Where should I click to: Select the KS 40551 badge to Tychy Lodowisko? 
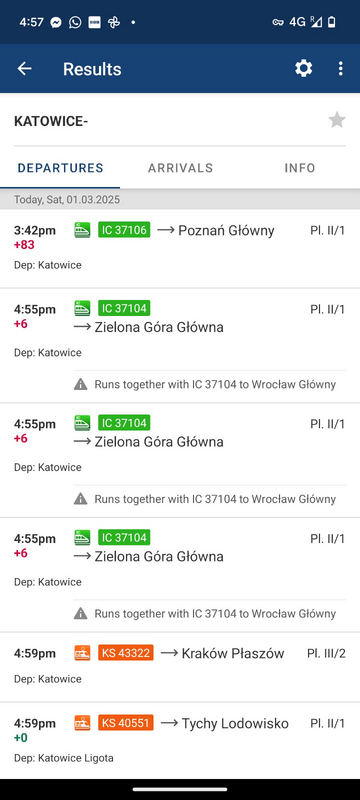(126, 722)
